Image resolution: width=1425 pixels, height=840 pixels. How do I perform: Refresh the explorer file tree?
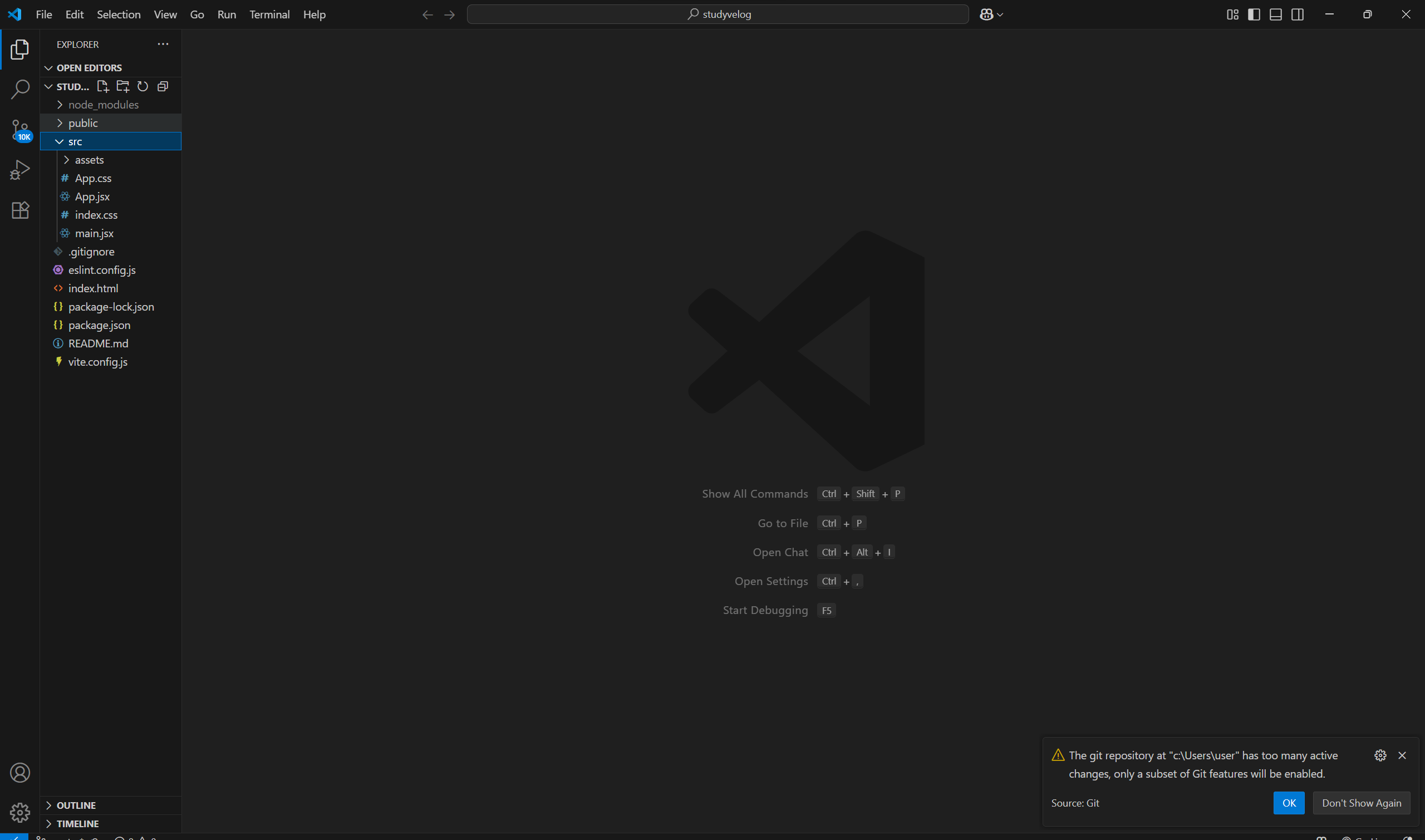142,87
